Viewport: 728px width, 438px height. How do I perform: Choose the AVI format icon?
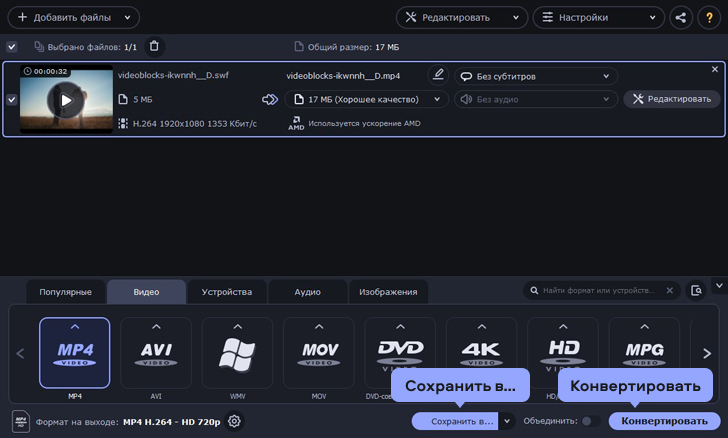[x=156, y=352]
